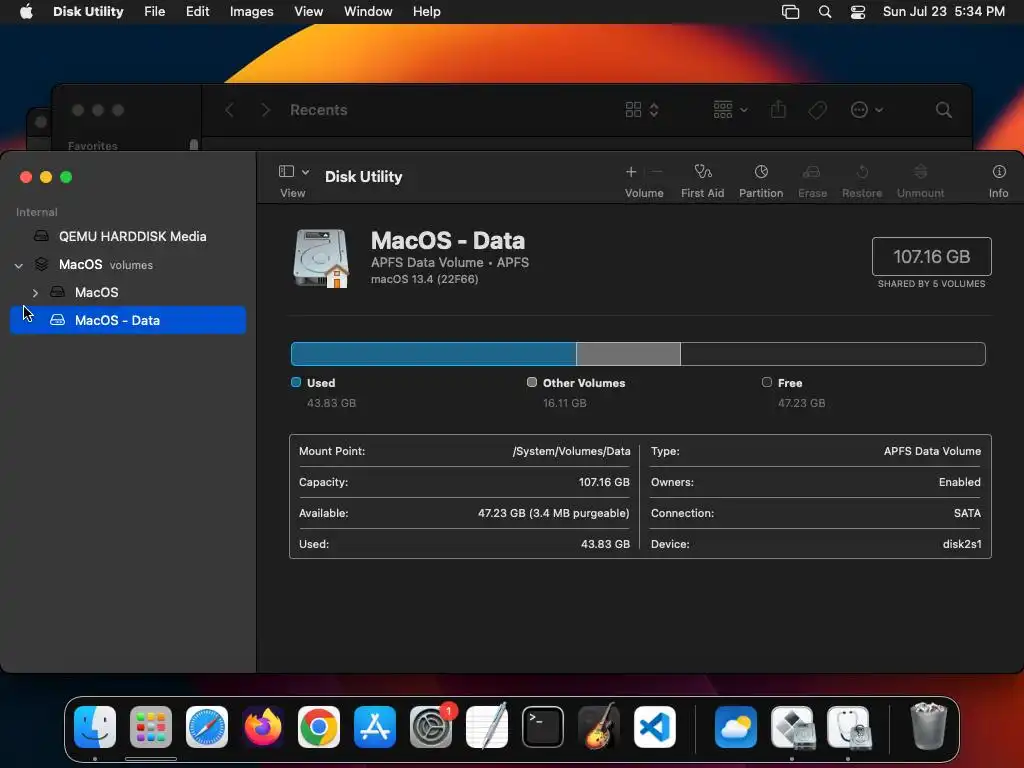Click the Free legend swatch
This screenshot has height=768, width=1024.
click(x=767, y=382)
